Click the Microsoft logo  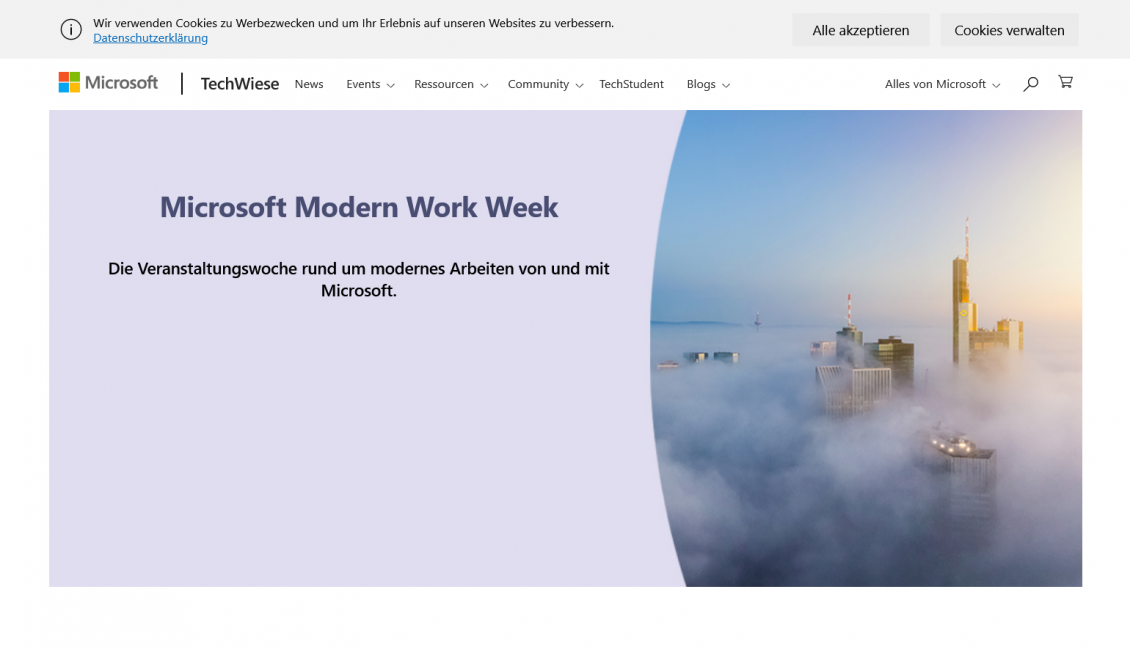click(108, 83)
